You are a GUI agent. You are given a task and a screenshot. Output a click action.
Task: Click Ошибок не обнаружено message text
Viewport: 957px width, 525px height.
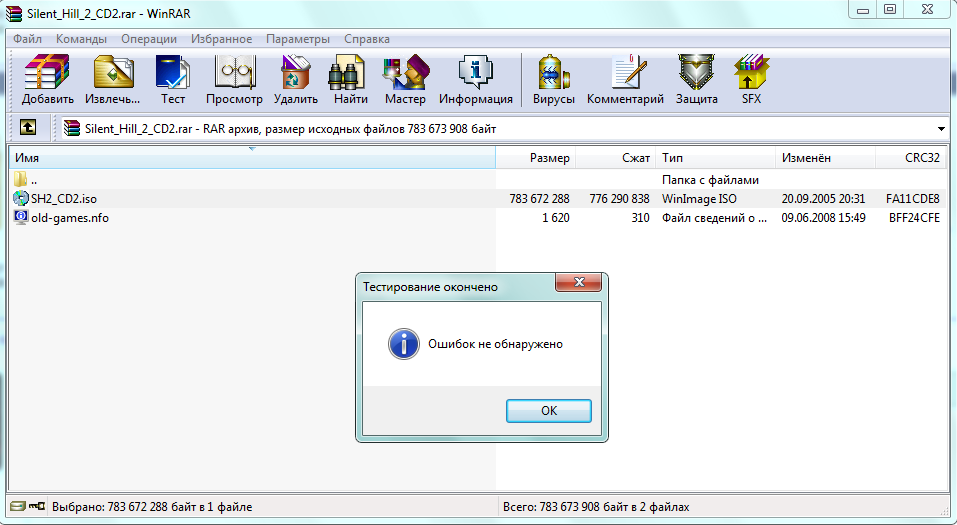[496, 344]
